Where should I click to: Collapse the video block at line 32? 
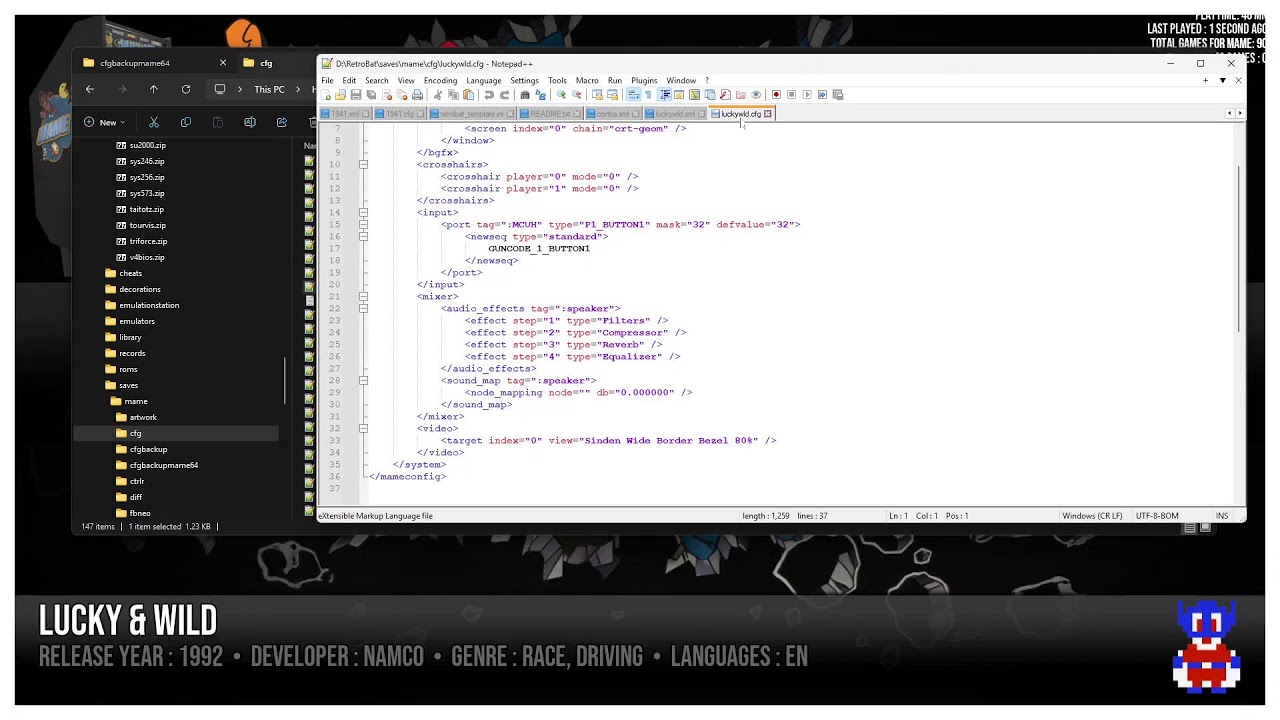coord(363,429)
